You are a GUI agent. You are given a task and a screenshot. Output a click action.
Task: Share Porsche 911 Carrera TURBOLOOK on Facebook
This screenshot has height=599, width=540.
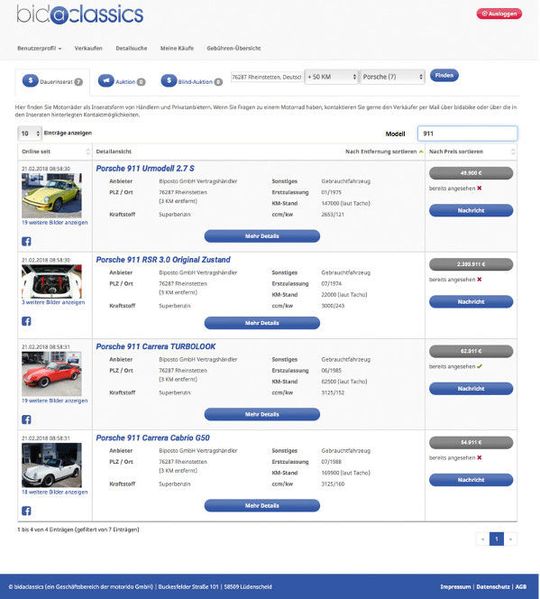(x=26, y=419)
